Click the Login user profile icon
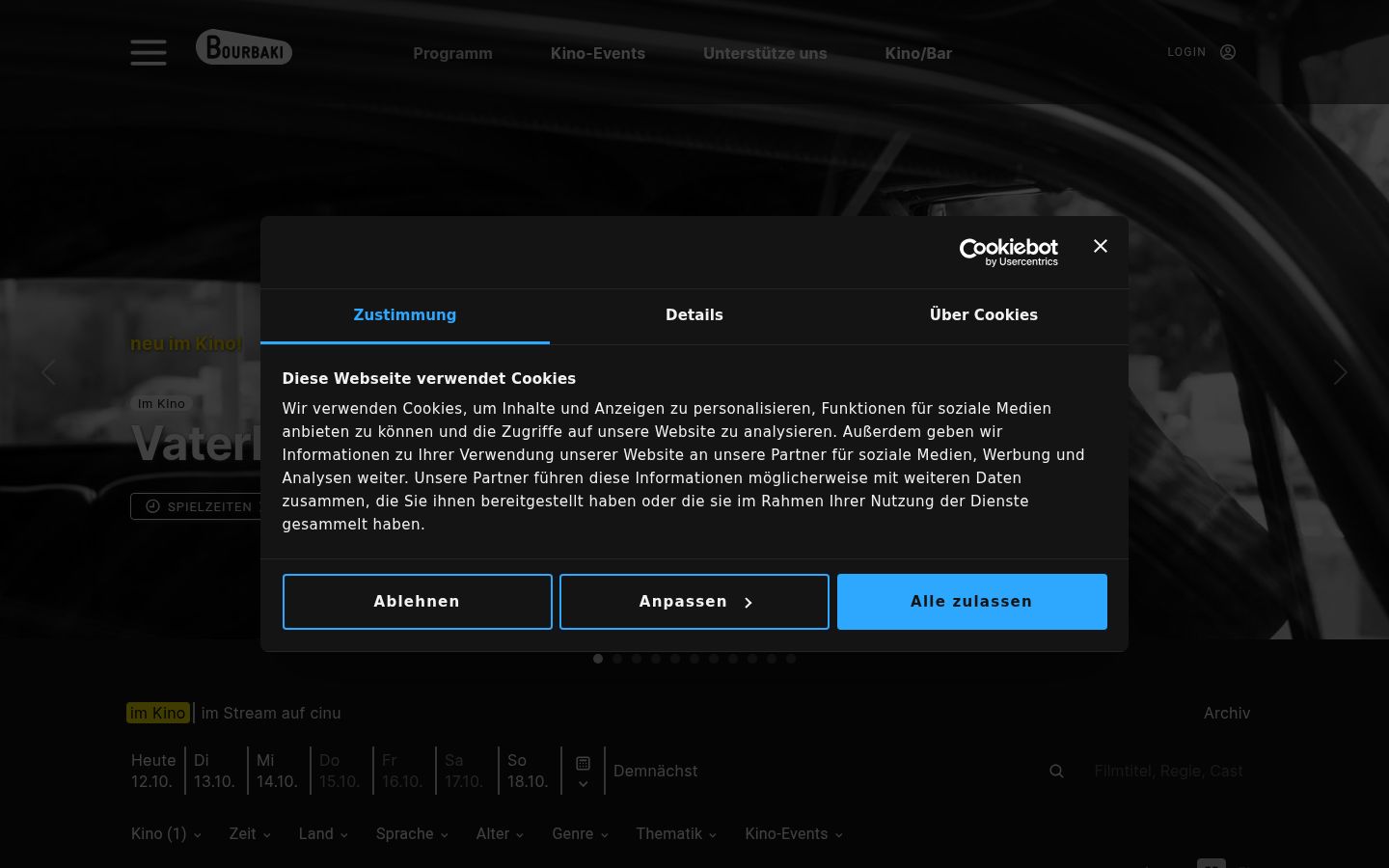 [x=1228, y=52]
